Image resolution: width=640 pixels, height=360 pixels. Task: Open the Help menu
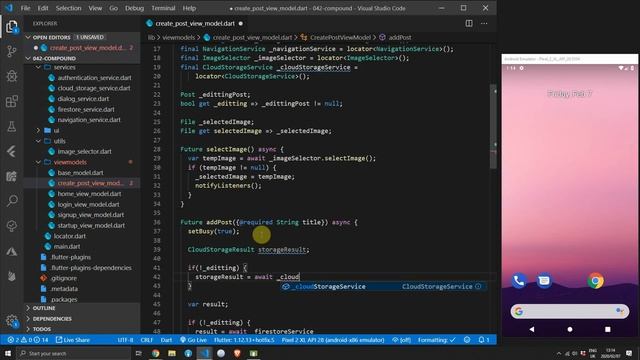coord(189,8)
